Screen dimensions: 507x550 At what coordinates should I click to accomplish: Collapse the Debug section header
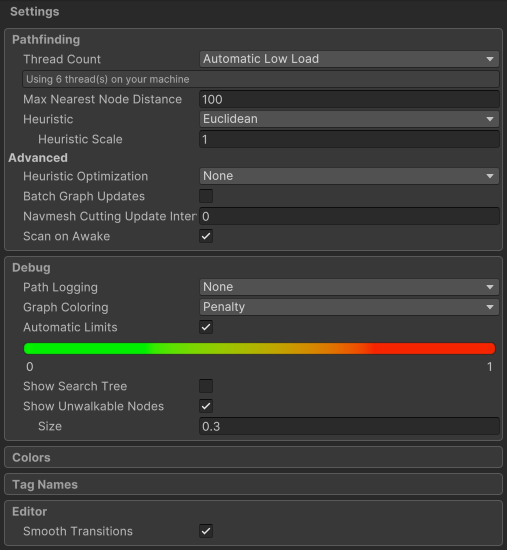point(31,268)
